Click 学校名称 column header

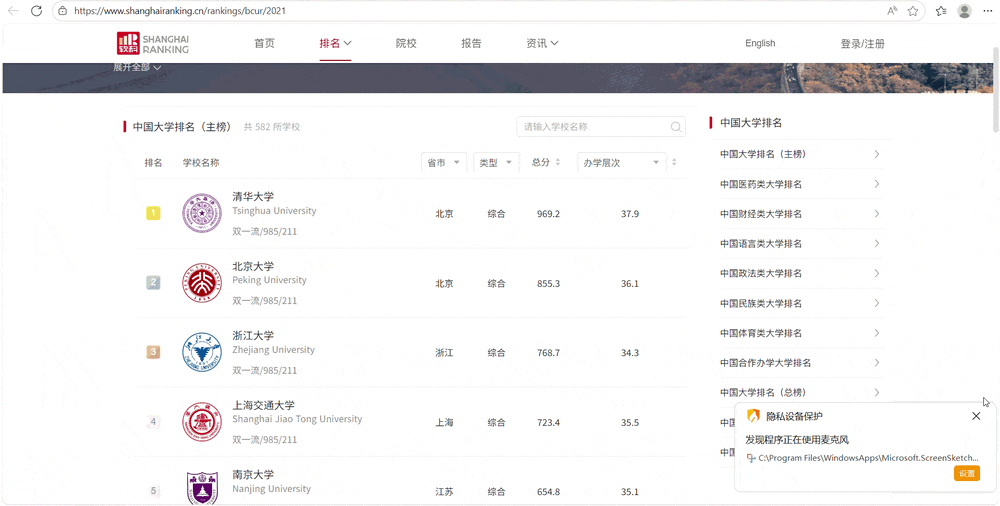(x=201, y=163)
